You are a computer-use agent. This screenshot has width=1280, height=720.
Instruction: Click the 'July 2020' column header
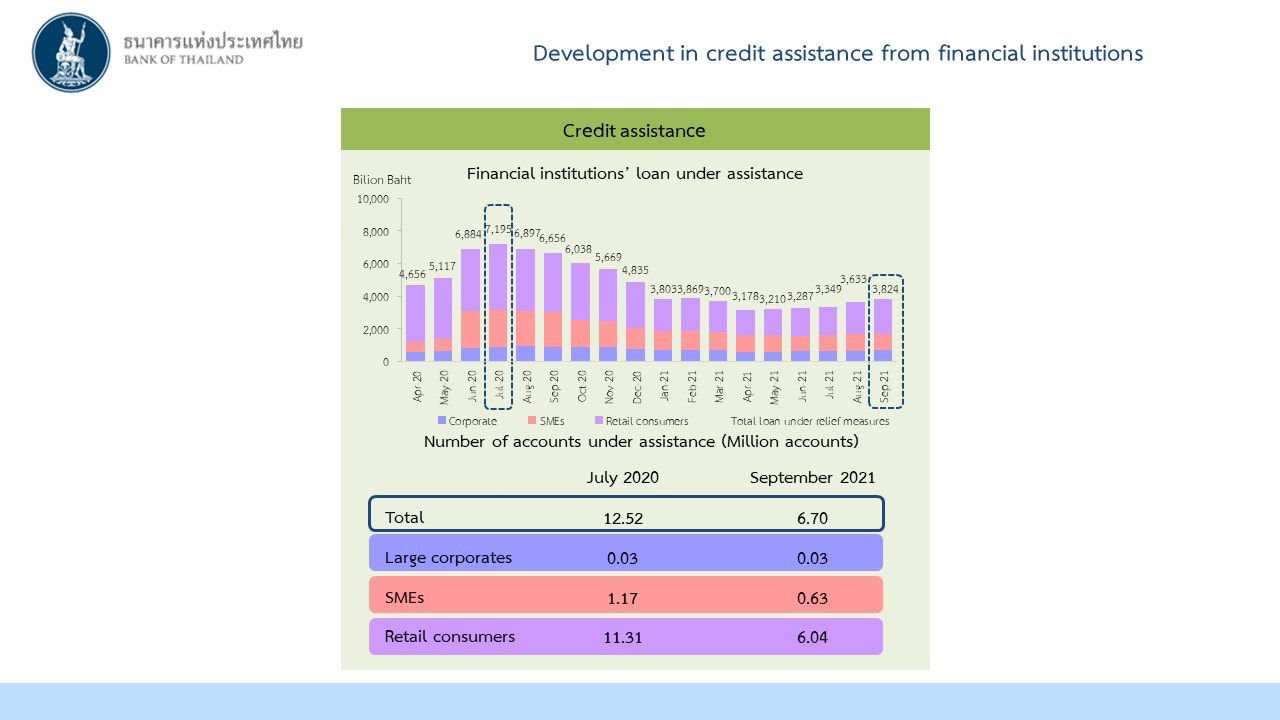click(x=623, y=477)
